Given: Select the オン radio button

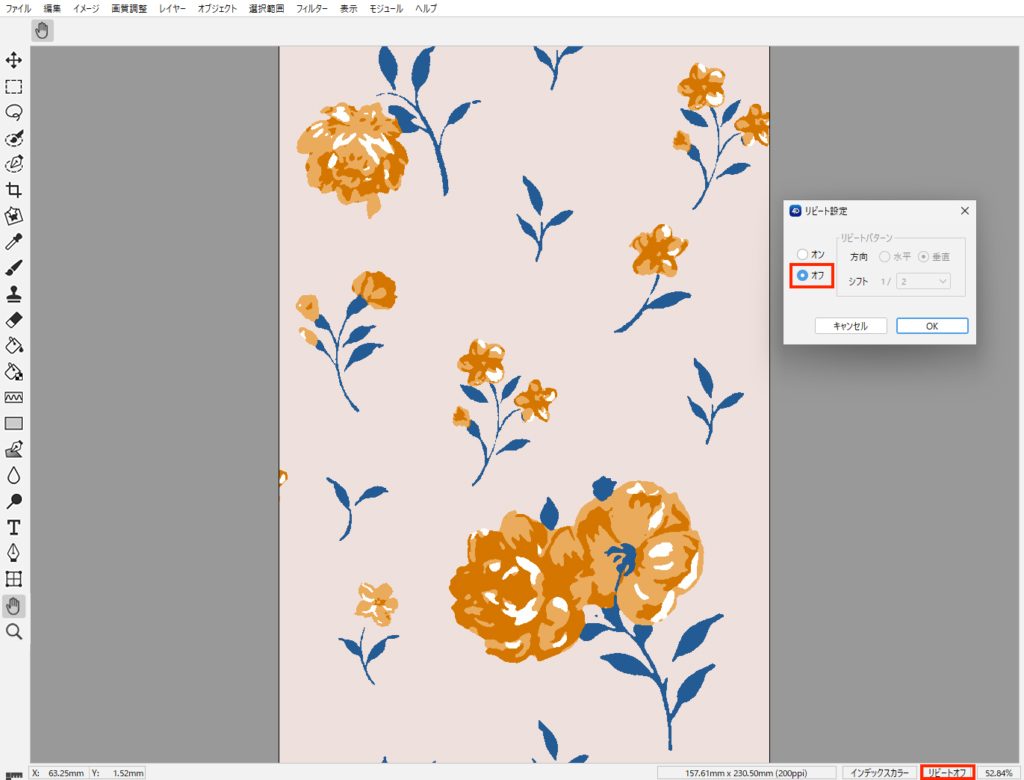Looking at the screenshot, I should click(802, 254).
